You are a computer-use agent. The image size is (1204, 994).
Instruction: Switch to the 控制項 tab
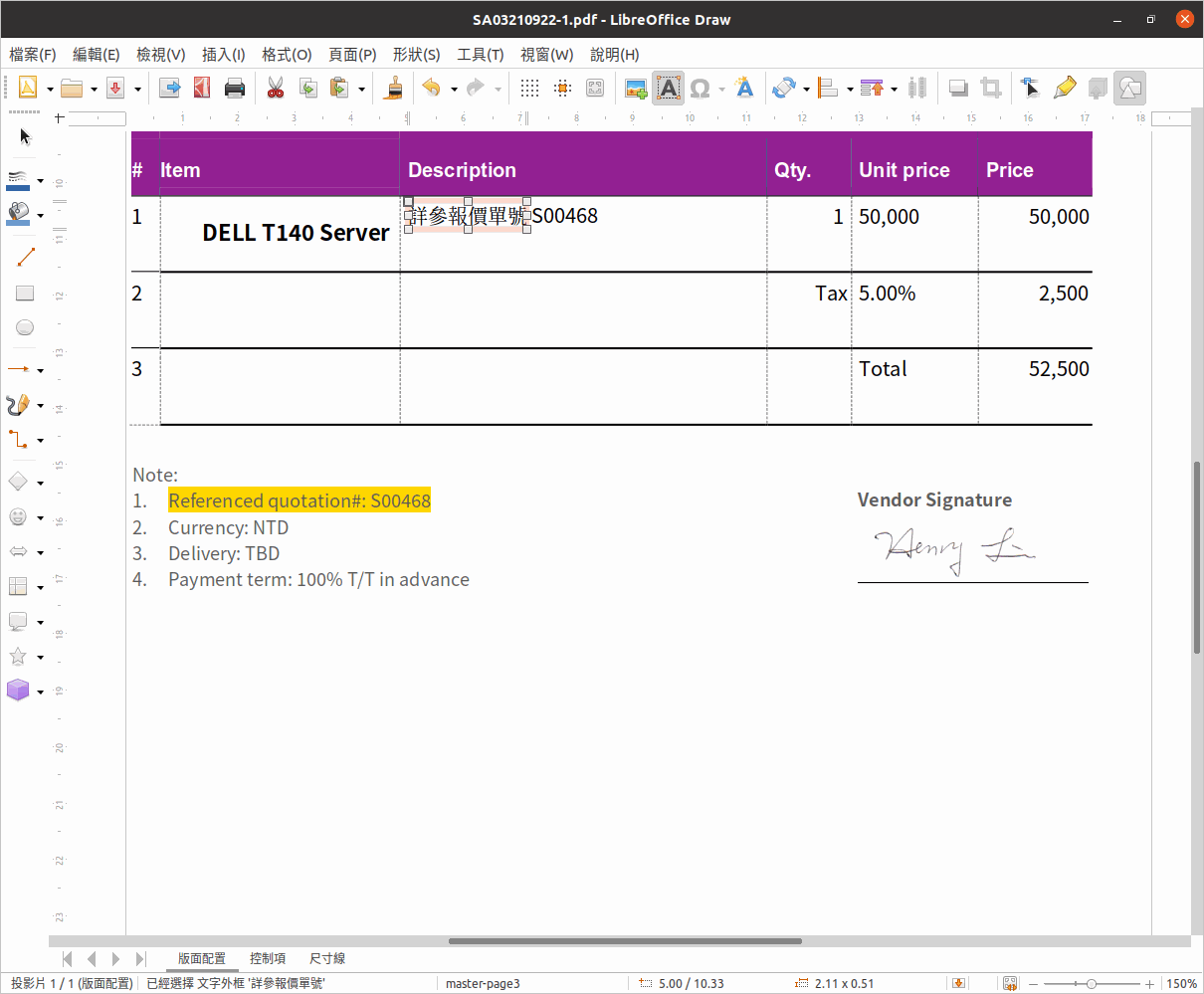click(268, 958)
